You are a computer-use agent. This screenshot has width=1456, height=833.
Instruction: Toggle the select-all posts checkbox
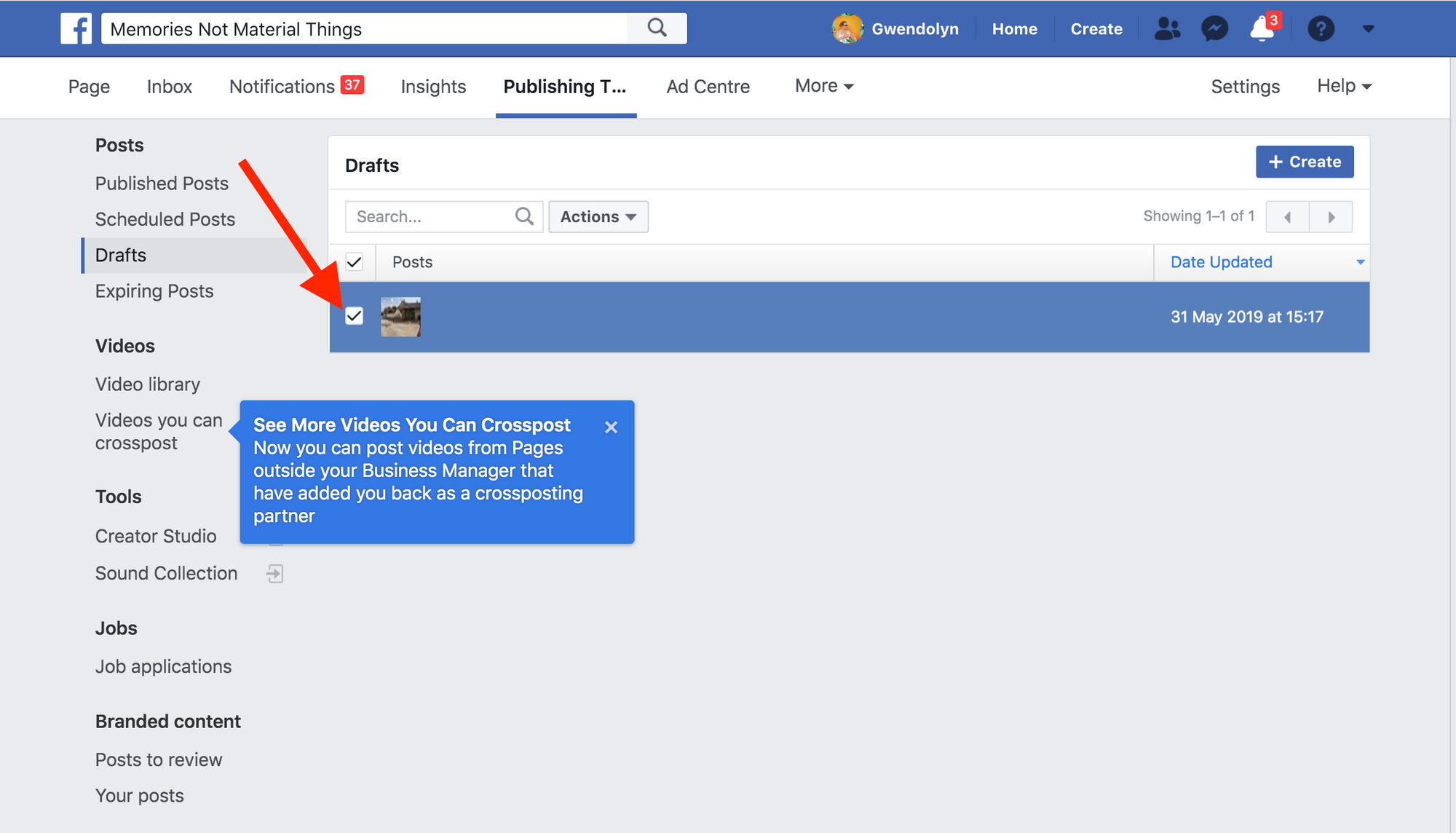354,262
